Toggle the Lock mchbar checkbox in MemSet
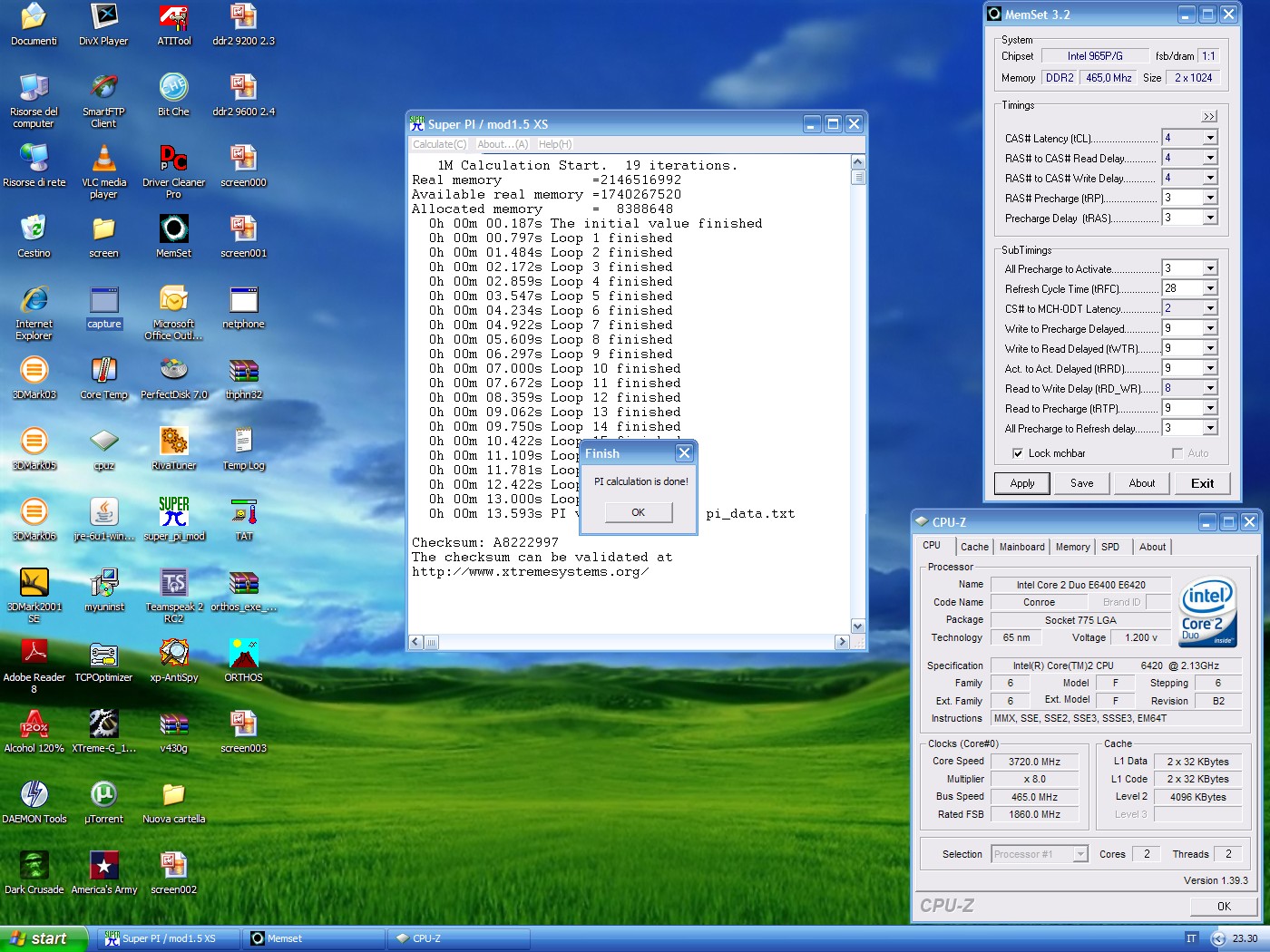 1018,453
